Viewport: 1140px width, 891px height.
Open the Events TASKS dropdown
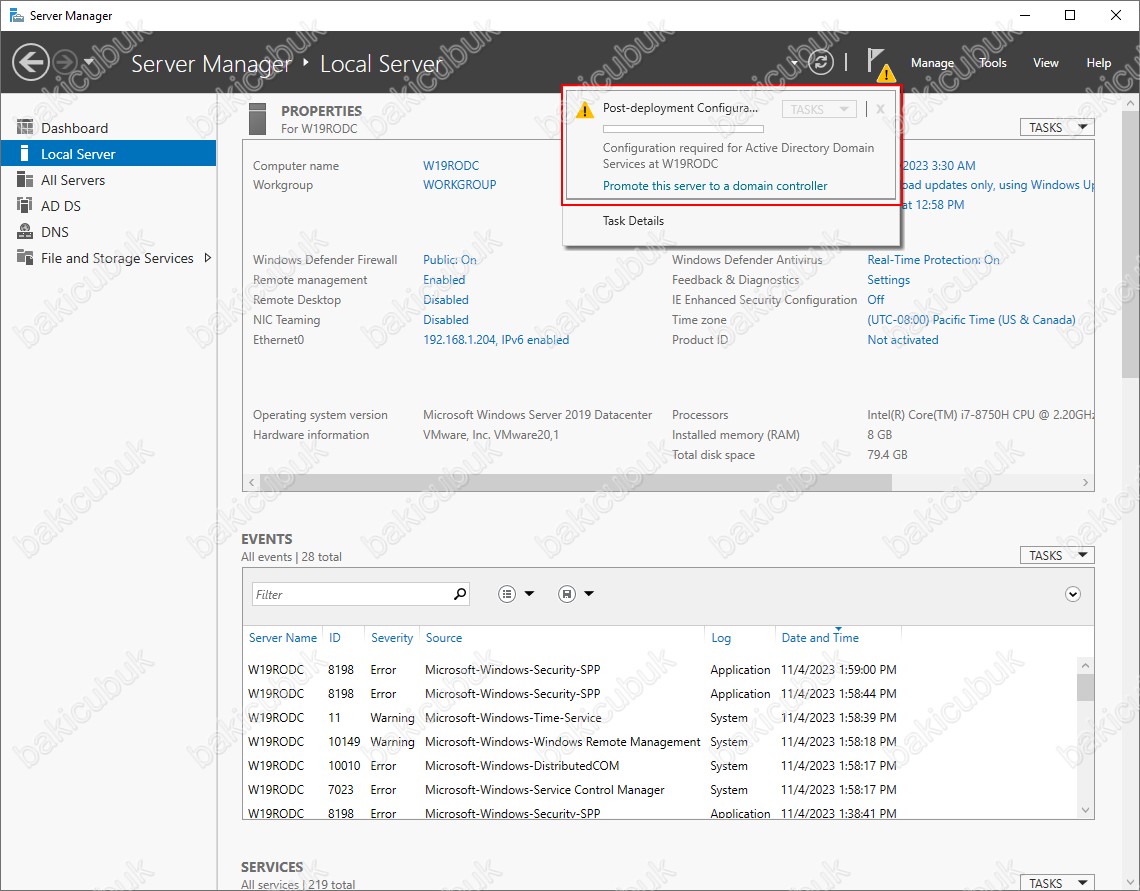pos(1057,555)
